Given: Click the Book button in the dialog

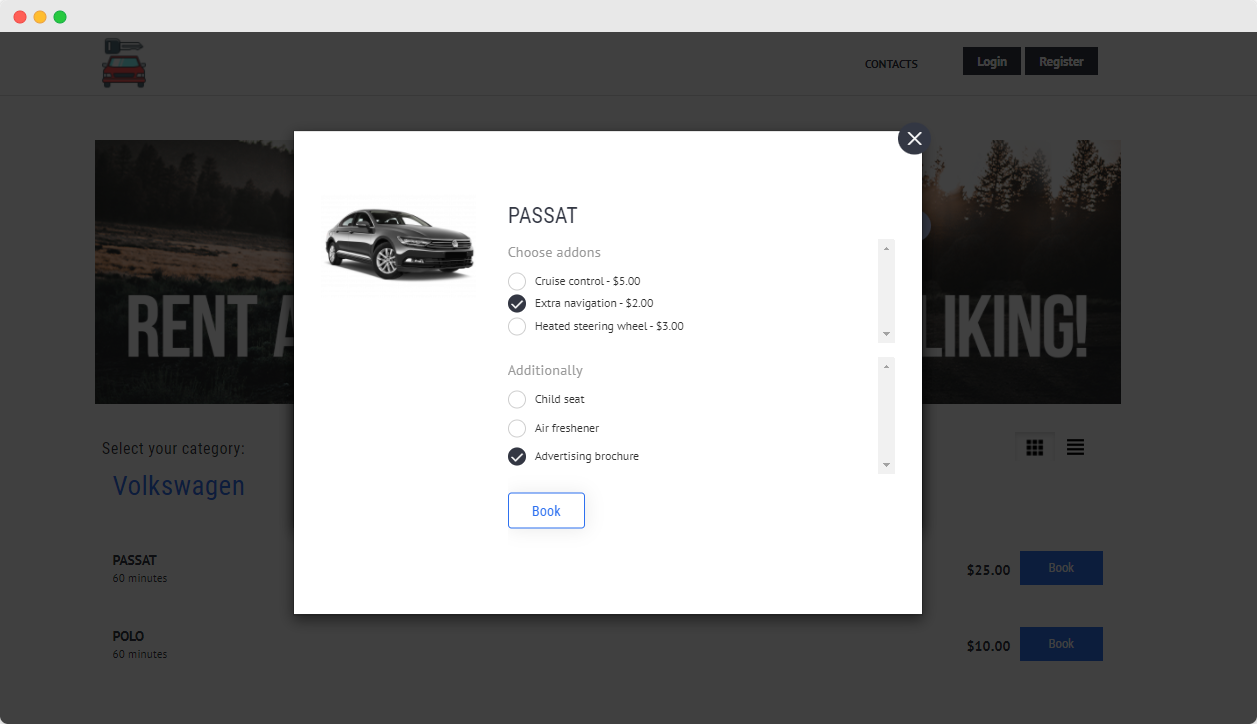Looking at the screenshot, I should [546, 510].
